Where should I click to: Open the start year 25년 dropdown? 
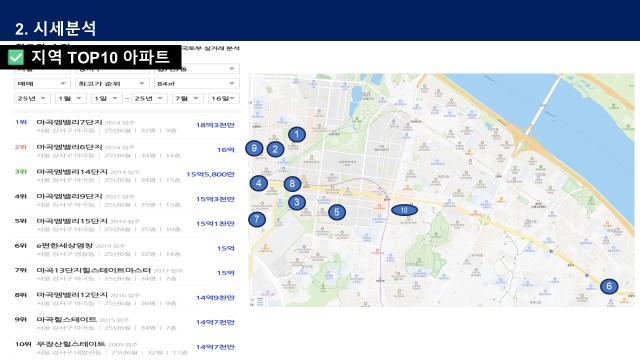(x=32, y=98)
